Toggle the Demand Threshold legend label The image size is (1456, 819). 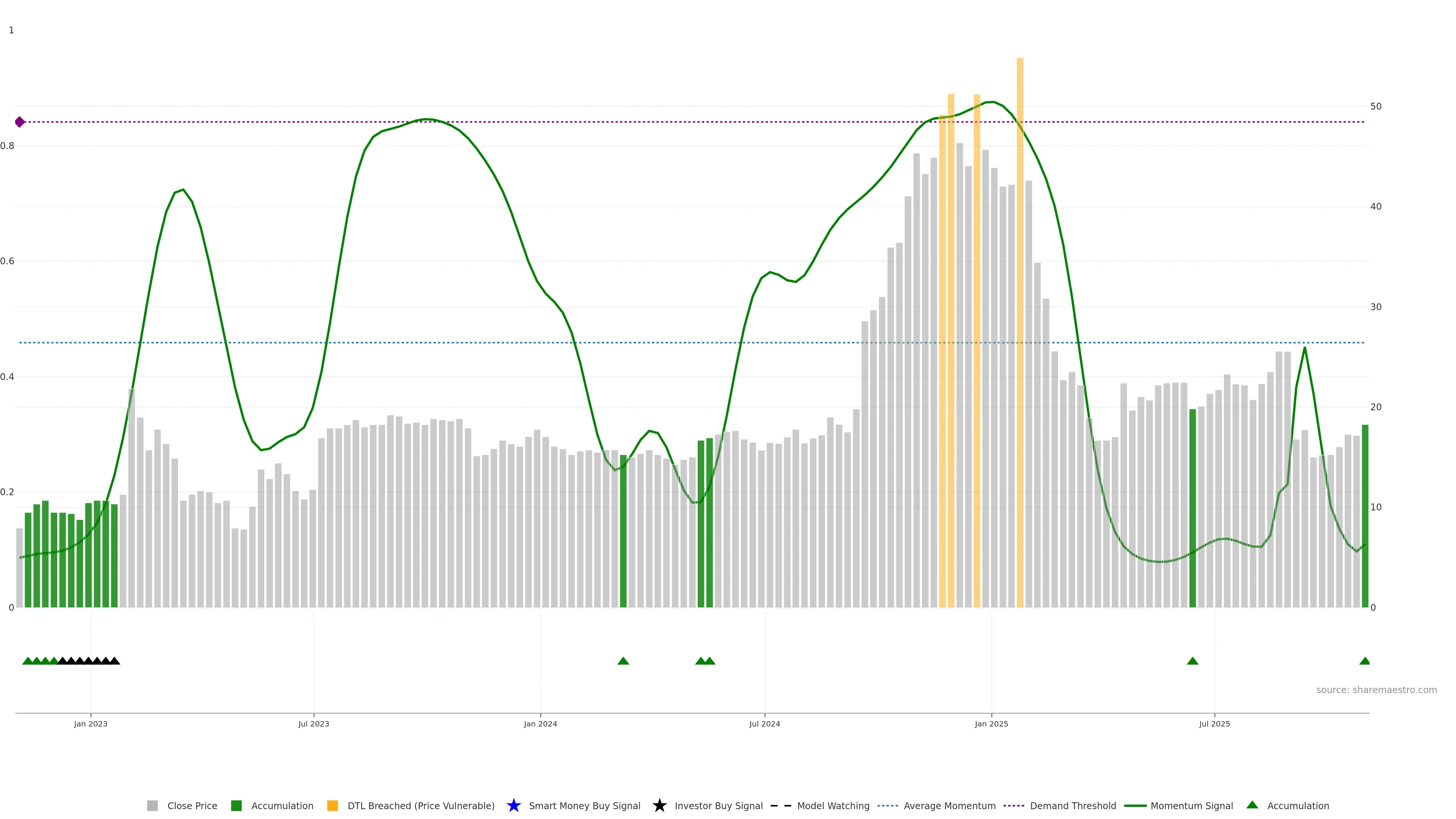(x=1073, y=805)
